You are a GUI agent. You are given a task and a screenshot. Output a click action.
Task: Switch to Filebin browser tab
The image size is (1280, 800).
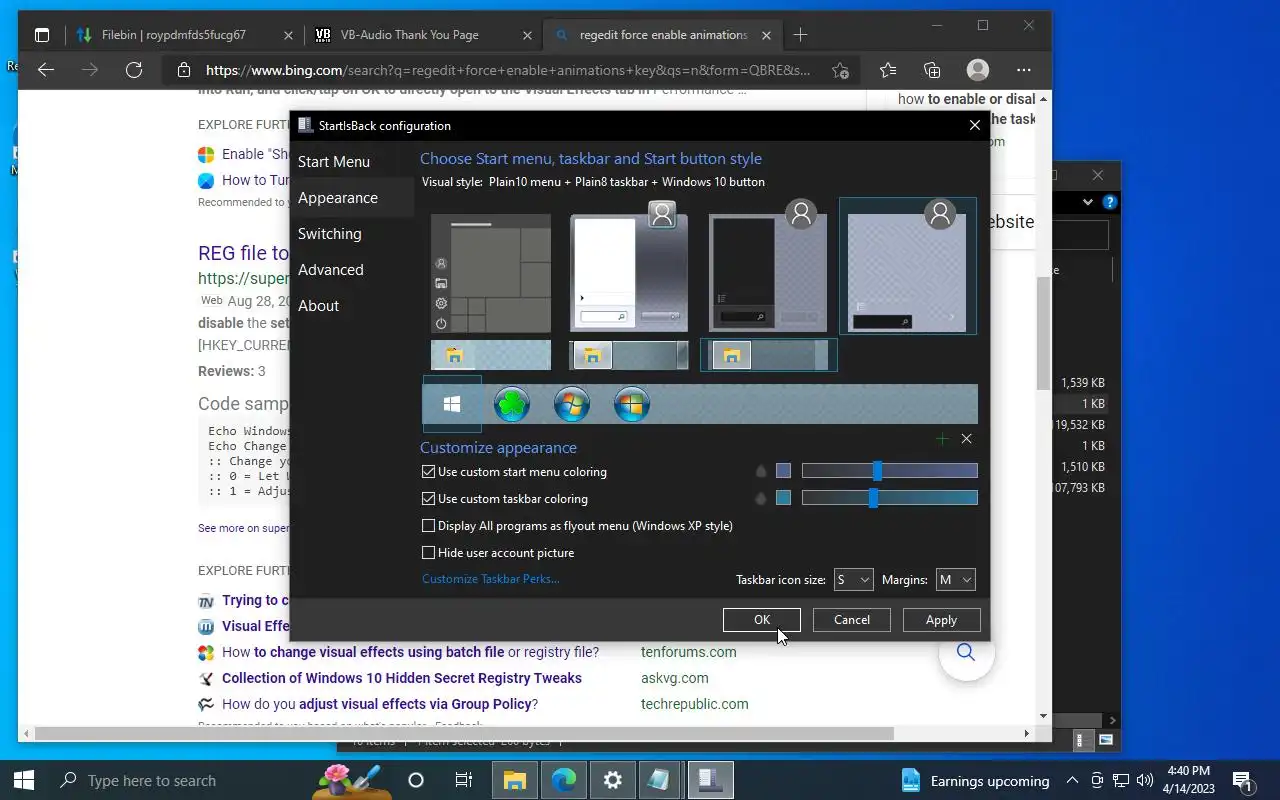pos(185,35)
